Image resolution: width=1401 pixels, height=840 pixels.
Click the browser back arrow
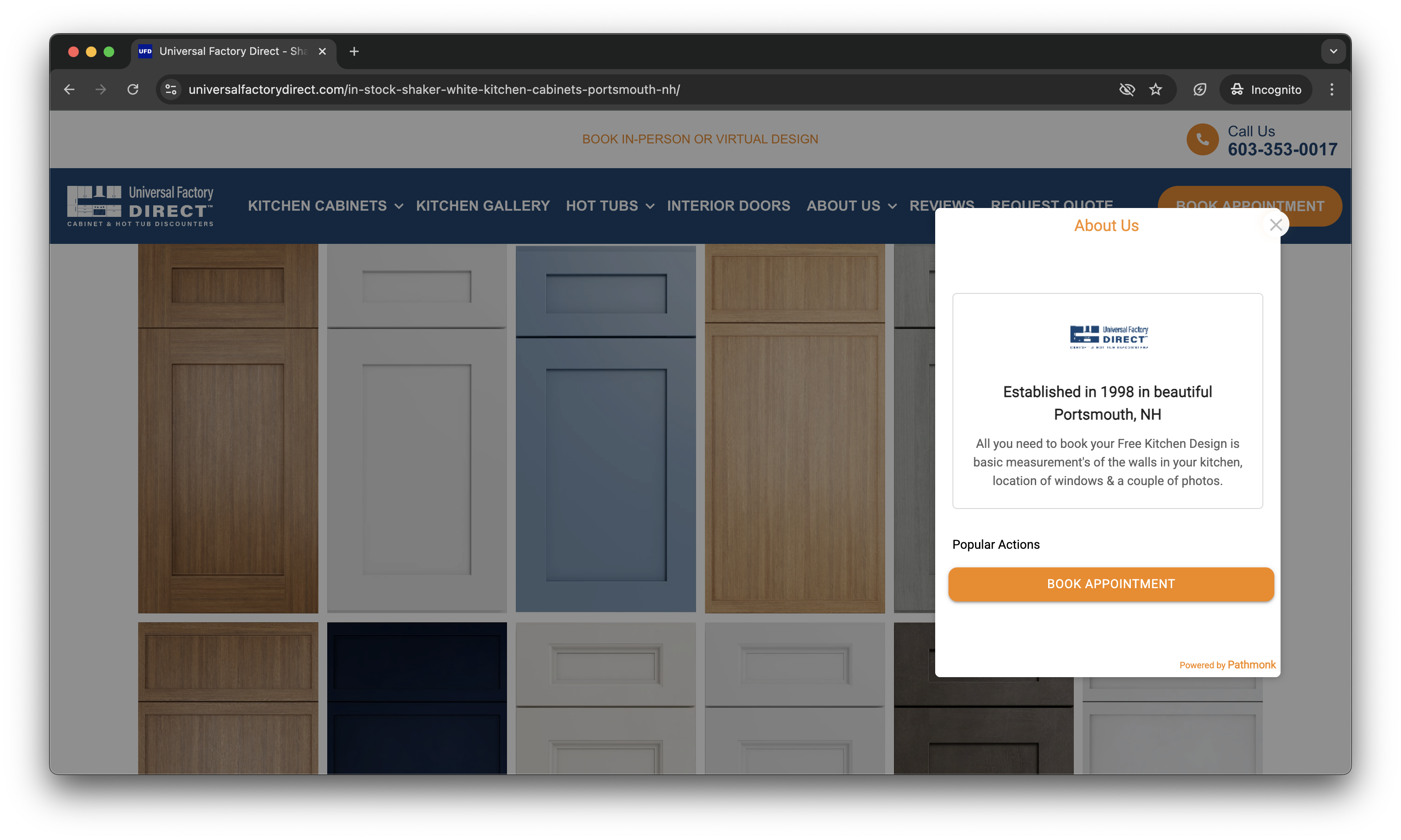pos(69,89)
